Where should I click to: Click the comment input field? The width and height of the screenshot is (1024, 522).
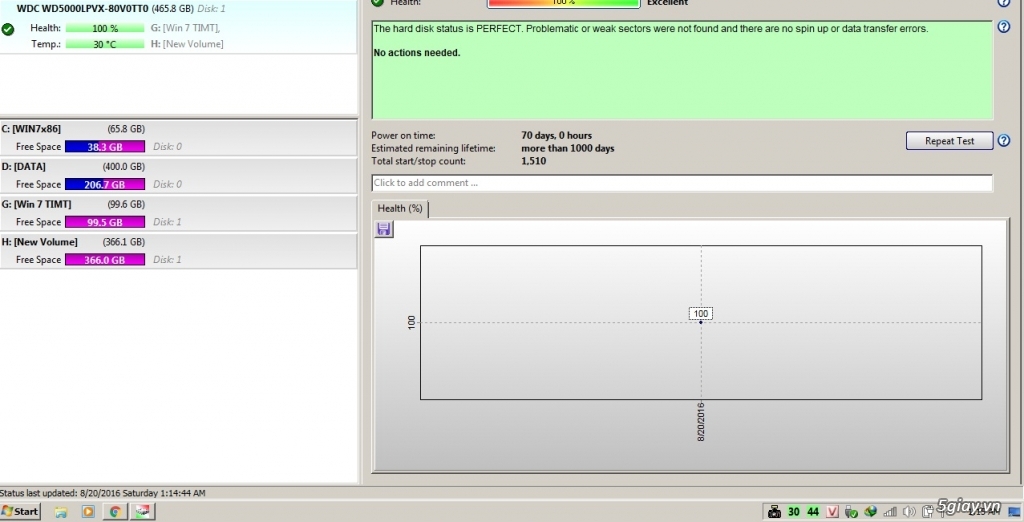681,183
